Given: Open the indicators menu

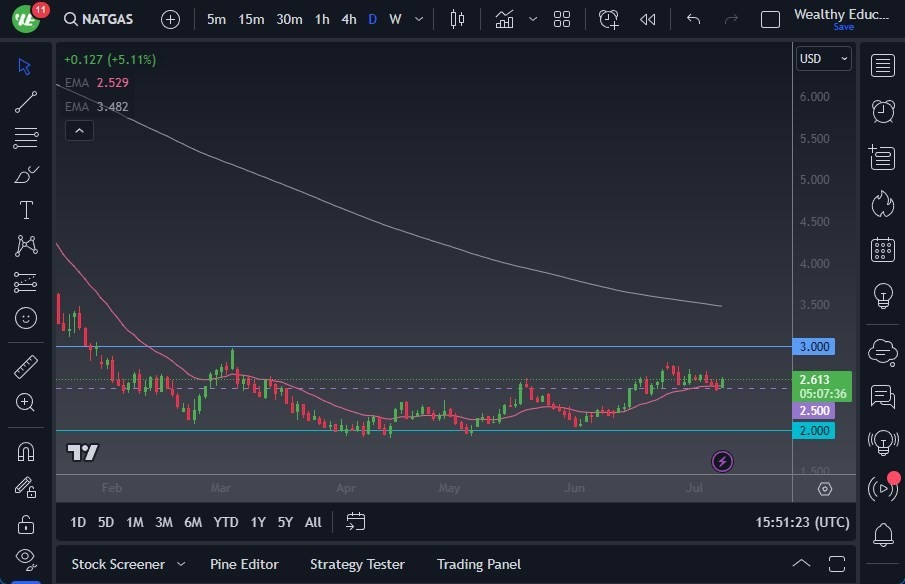Looking at the screenshot, I should [504, 19].
